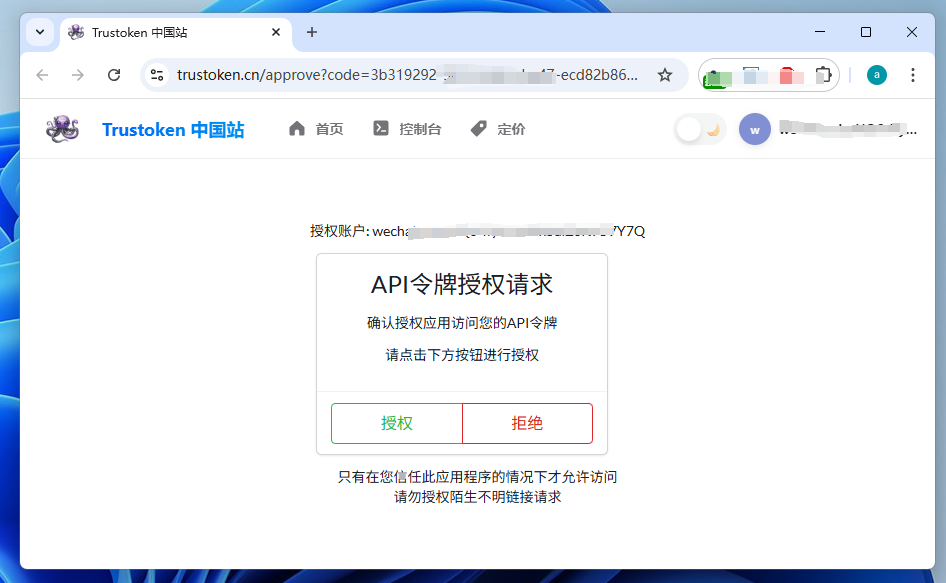Click the 'API令牌授权请求' heading
Image resolution: width=946 pixels, height=583 pixels.
pos(462,284)
